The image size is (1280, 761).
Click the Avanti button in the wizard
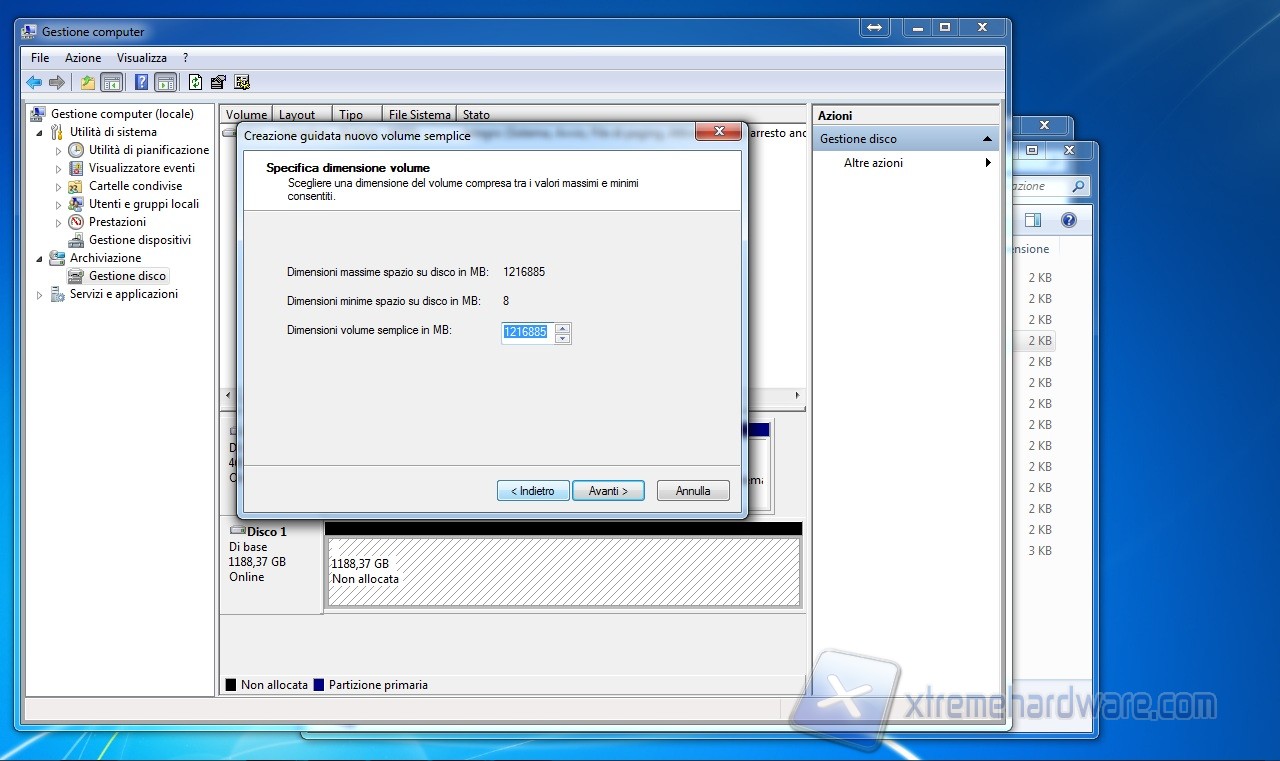608,491
